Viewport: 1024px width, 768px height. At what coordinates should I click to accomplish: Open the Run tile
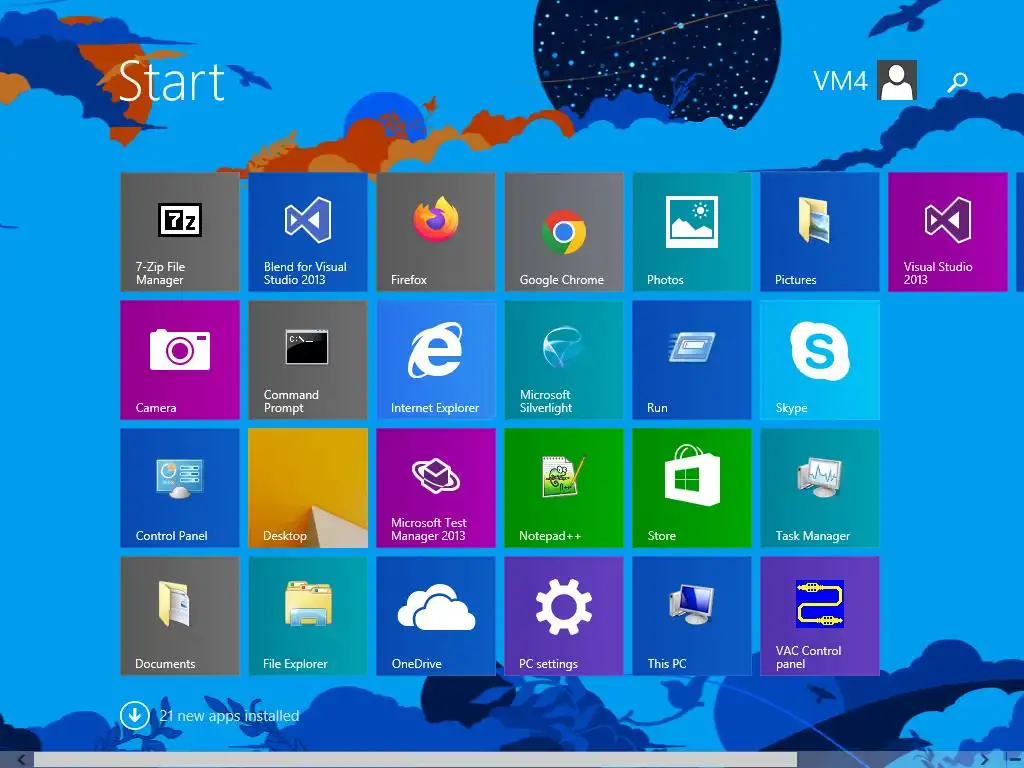pyautogui.click(x=692, y=360)
